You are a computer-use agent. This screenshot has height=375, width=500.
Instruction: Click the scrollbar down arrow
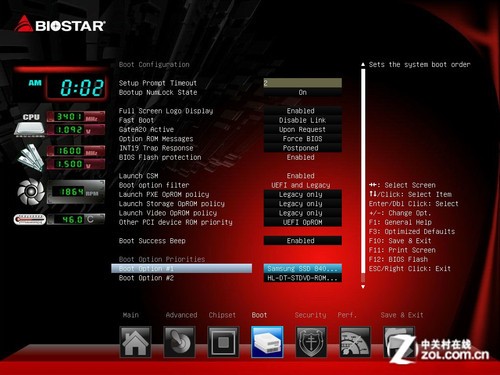pyautogui.click(x=363, y=286)
